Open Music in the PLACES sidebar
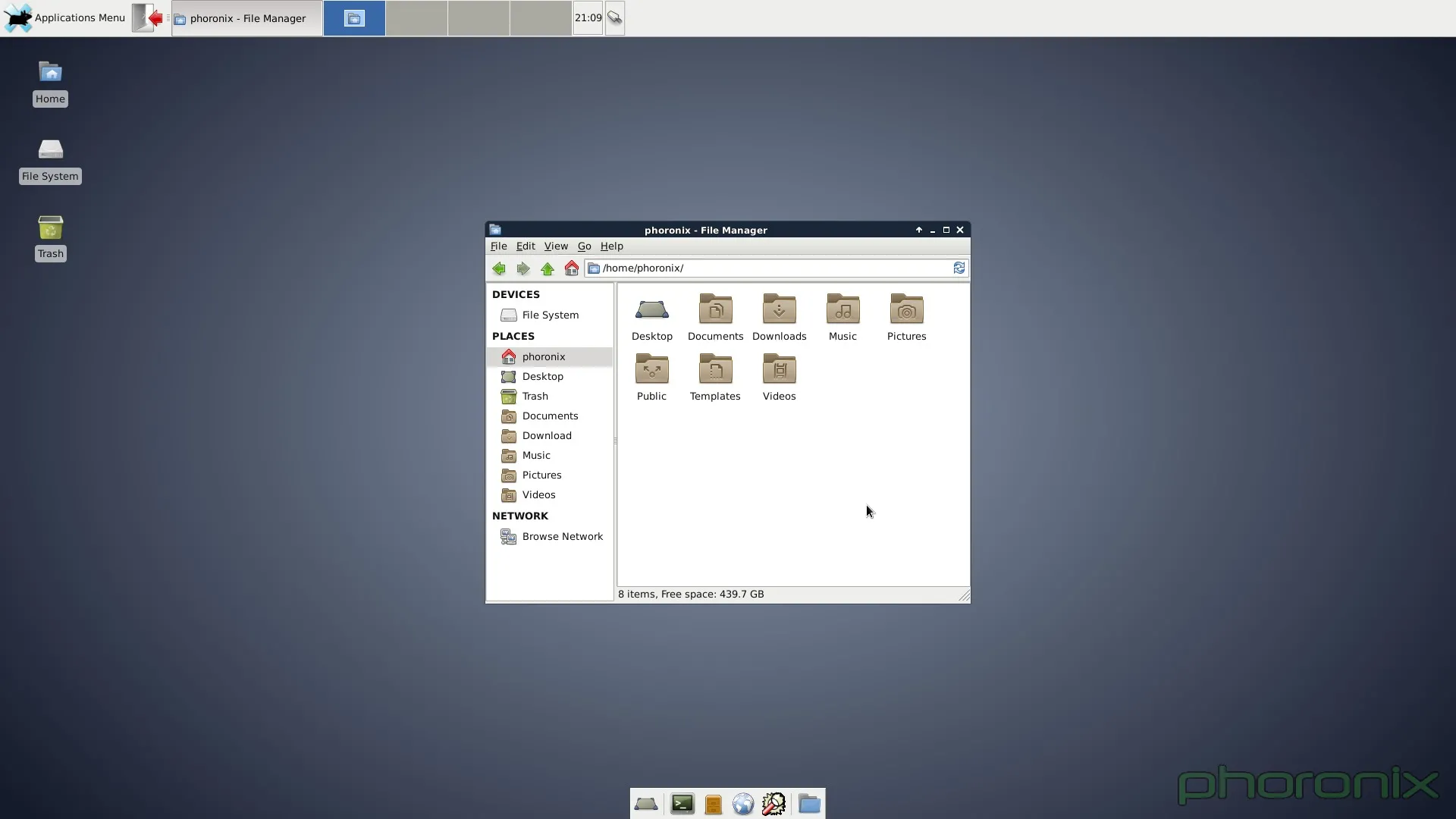 pos(549,455)
